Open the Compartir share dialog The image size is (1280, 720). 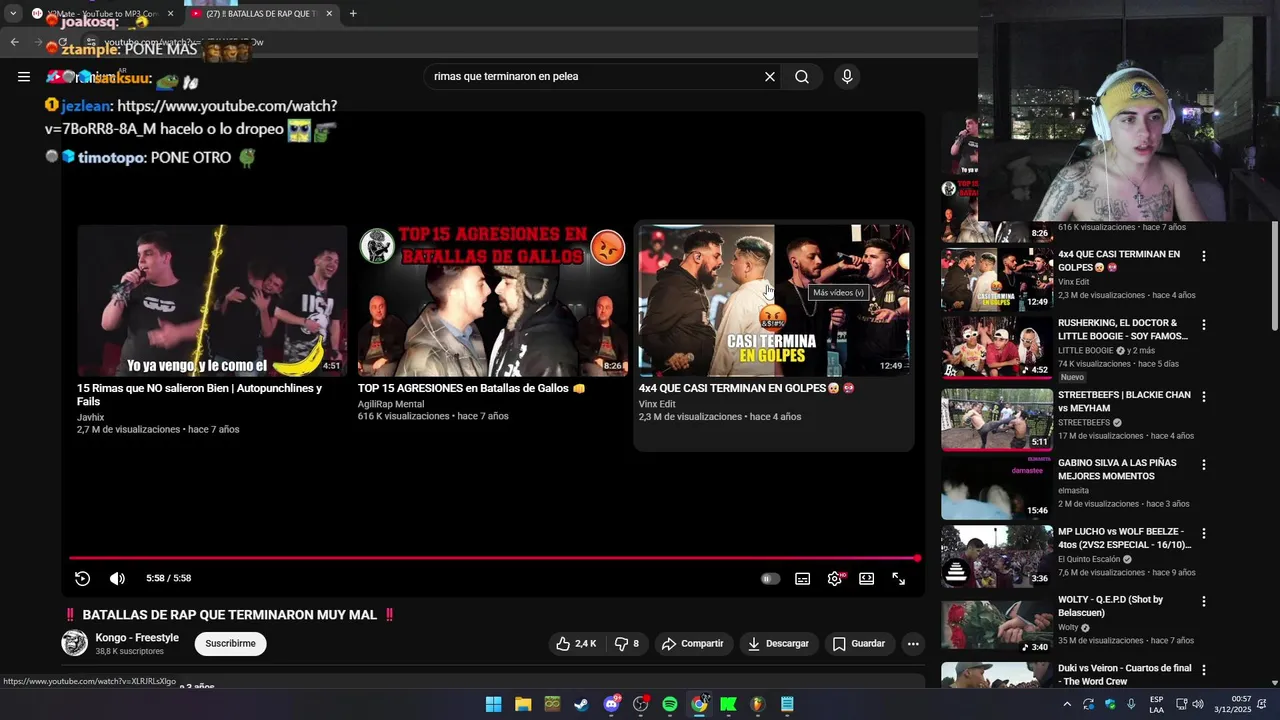693,644
